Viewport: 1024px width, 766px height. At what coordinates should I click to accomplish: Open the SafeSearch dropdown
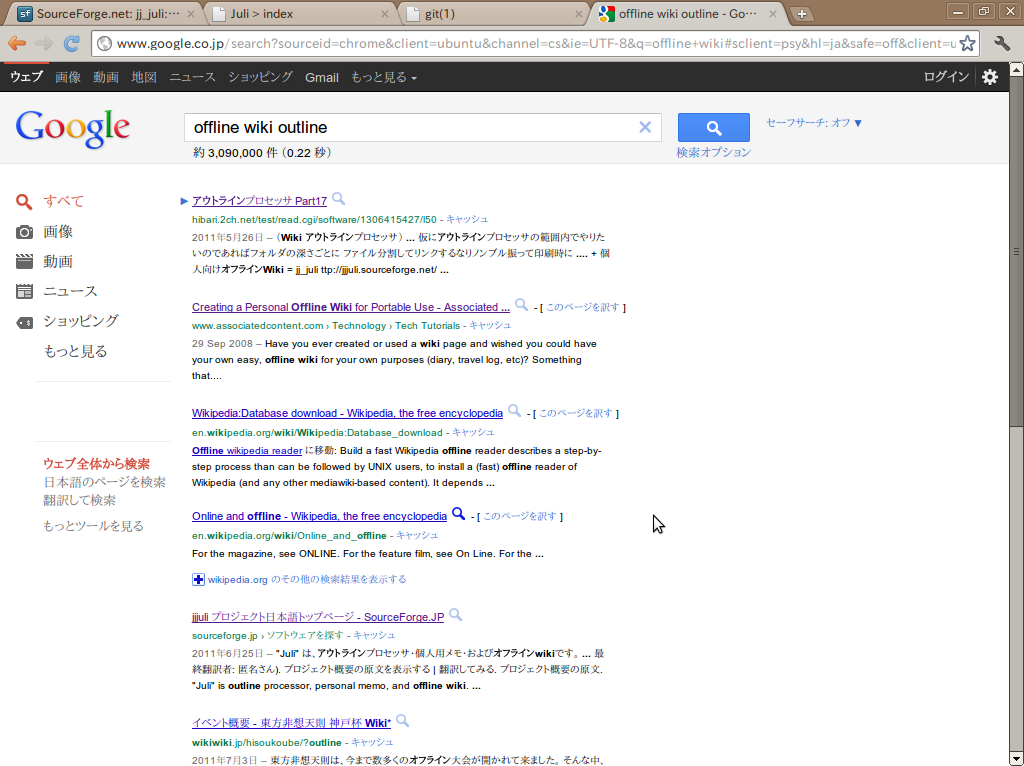coord(814,123)
